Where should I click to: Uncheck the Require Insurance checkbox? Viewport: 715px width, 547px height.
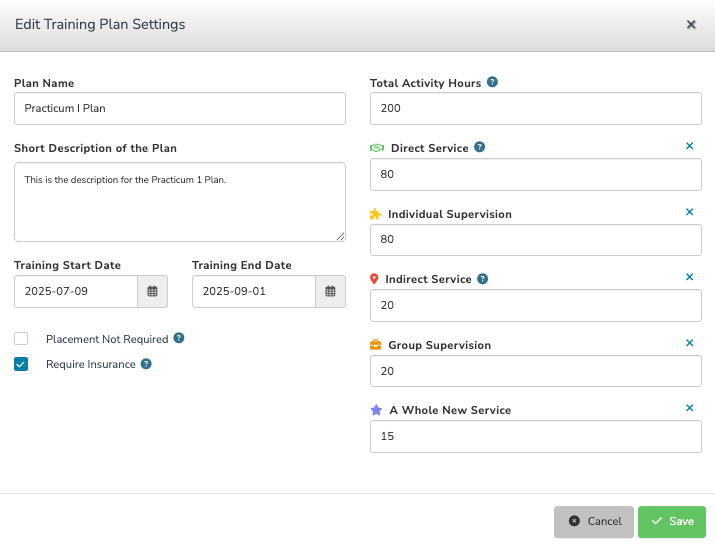[21, 364]
